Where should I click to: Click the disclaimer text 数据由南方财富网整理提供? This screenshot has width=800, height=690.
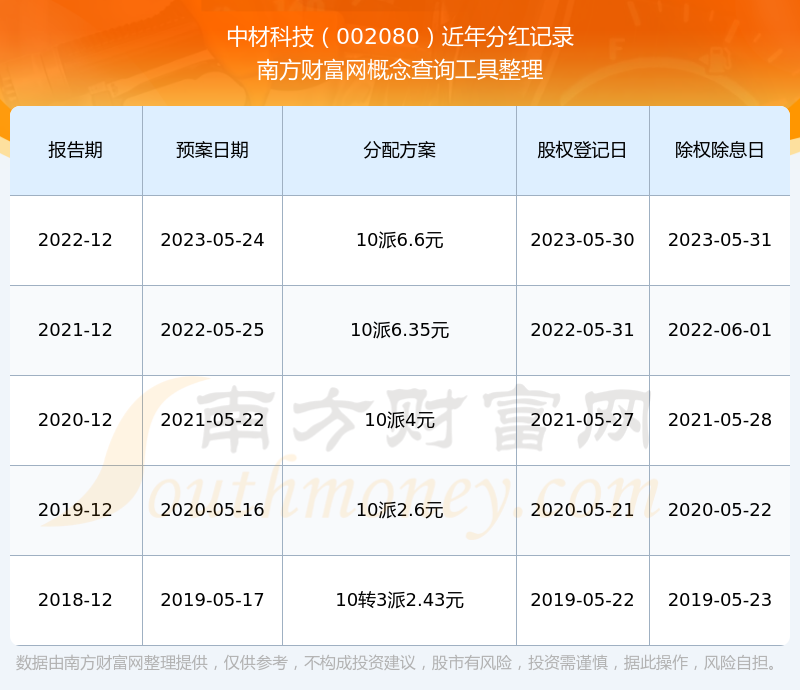[x=112, y=663]
